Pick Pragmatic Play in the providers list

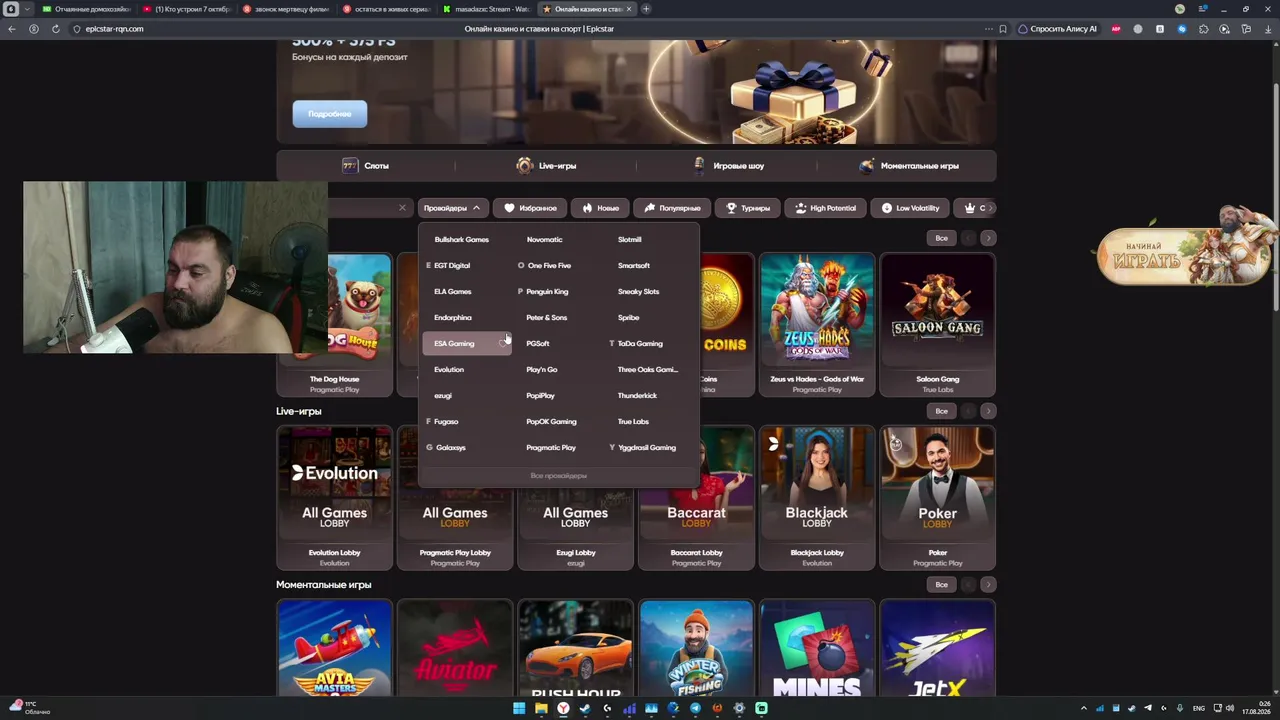(x=551, y=448)
